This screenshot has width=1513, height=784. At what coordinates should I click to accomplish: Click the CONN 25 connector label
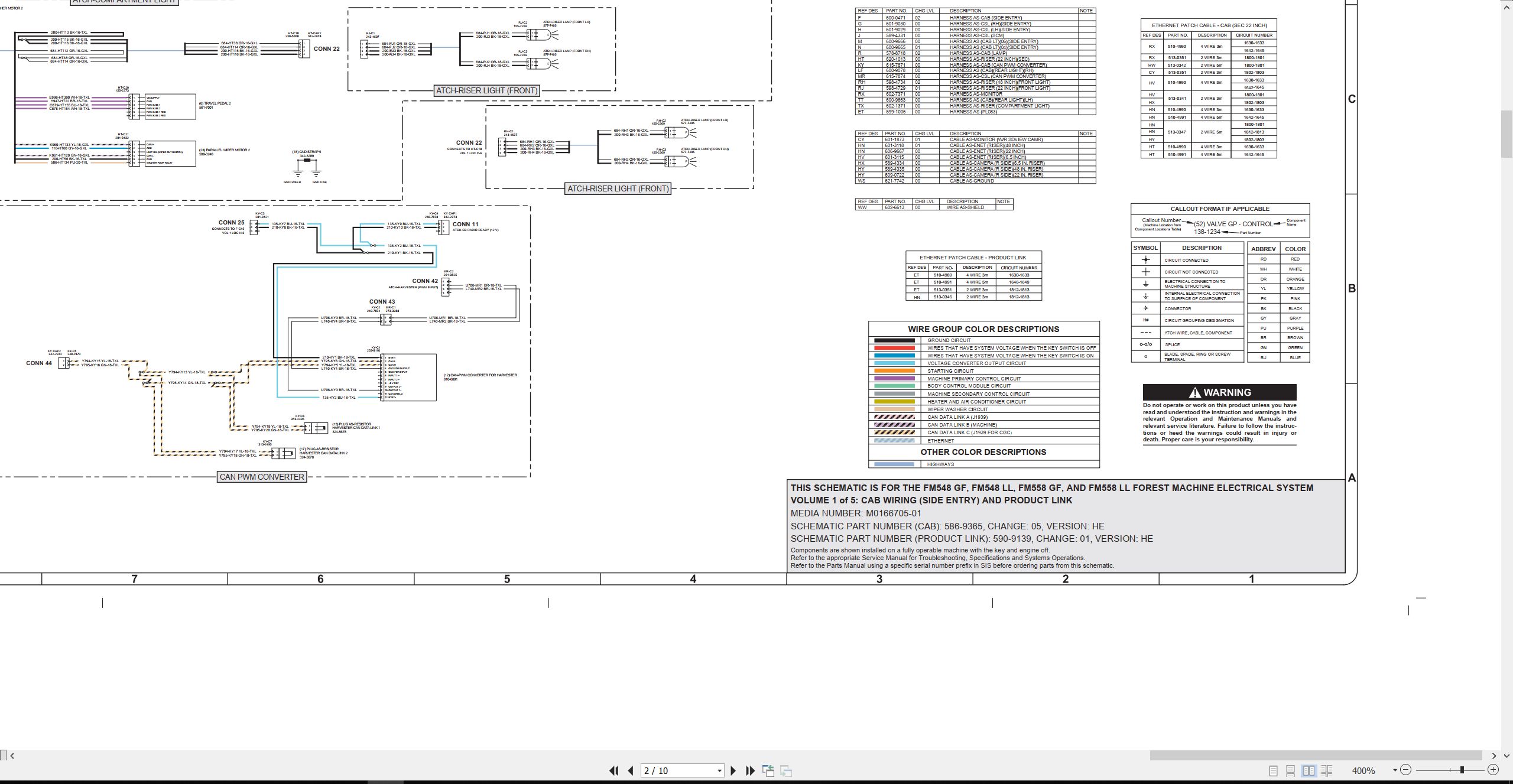tap(231, 223)
